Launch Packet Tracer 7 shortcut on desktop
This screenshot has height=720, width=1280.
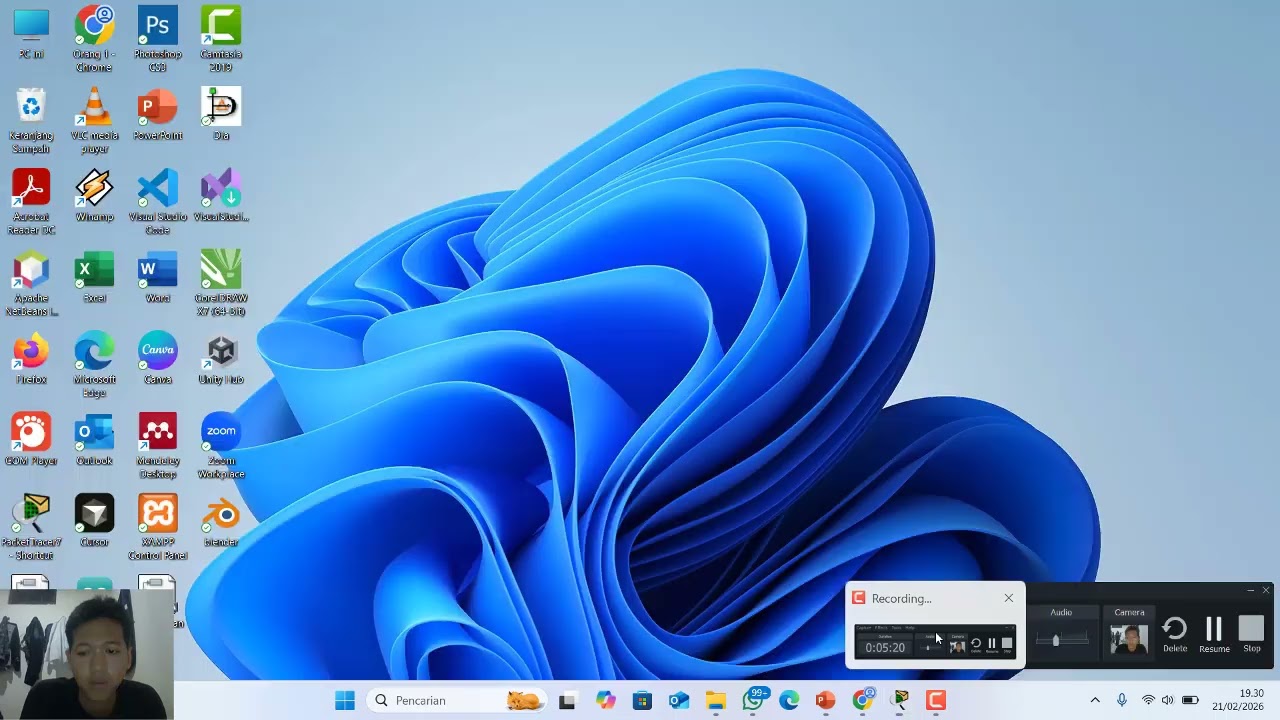point(31,528)
